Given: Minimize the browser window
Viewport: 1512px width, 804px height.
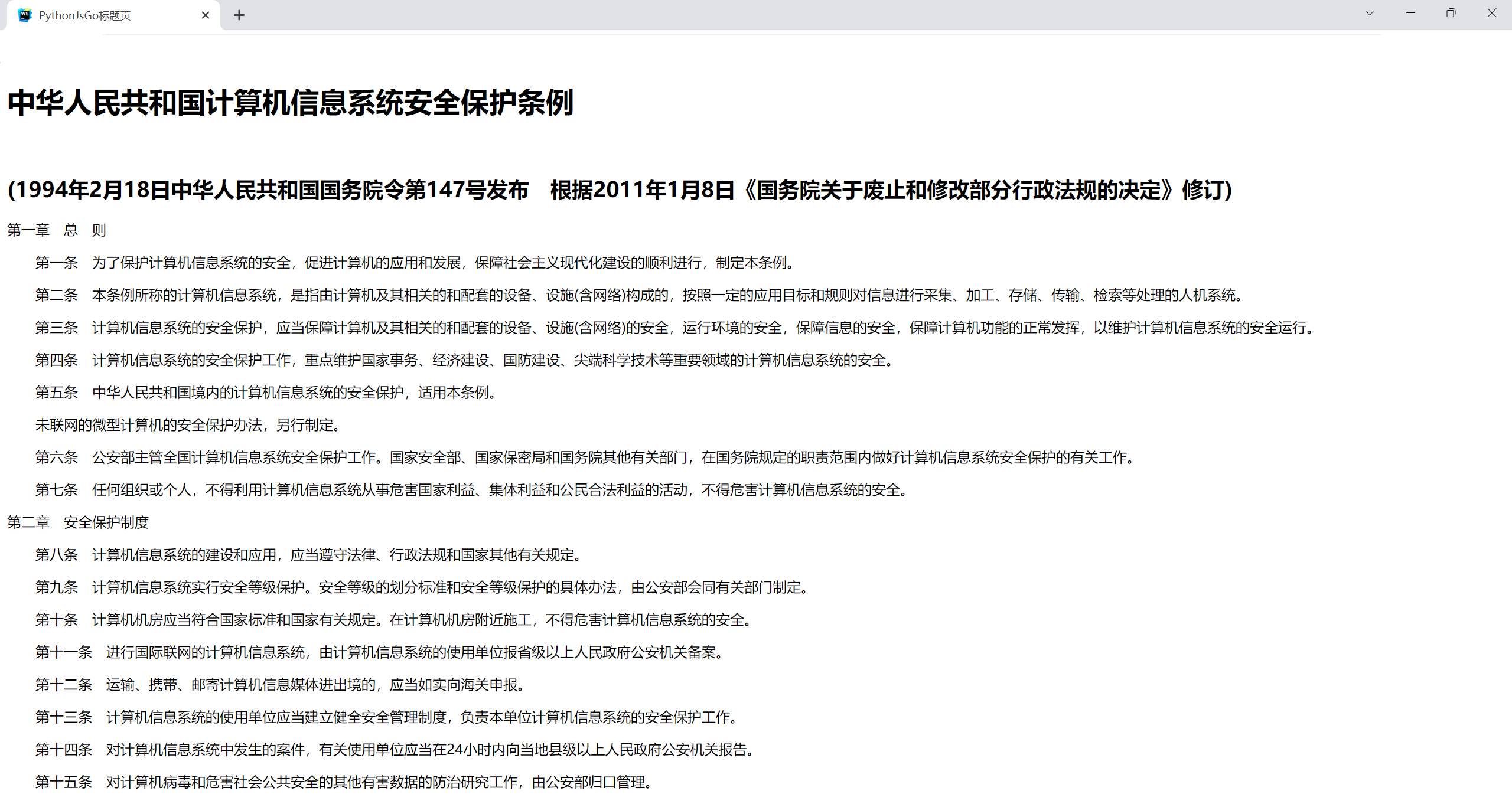Looking at the screenshot, I should [x=1410, y=13].
